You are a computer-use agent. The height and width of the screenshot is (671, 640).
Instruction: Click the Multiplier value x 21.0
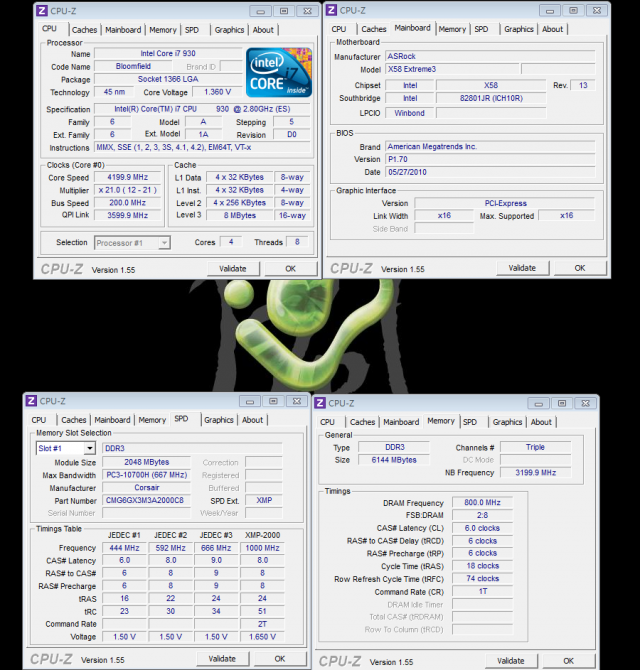pyautogui.click(x=127, y=190)
